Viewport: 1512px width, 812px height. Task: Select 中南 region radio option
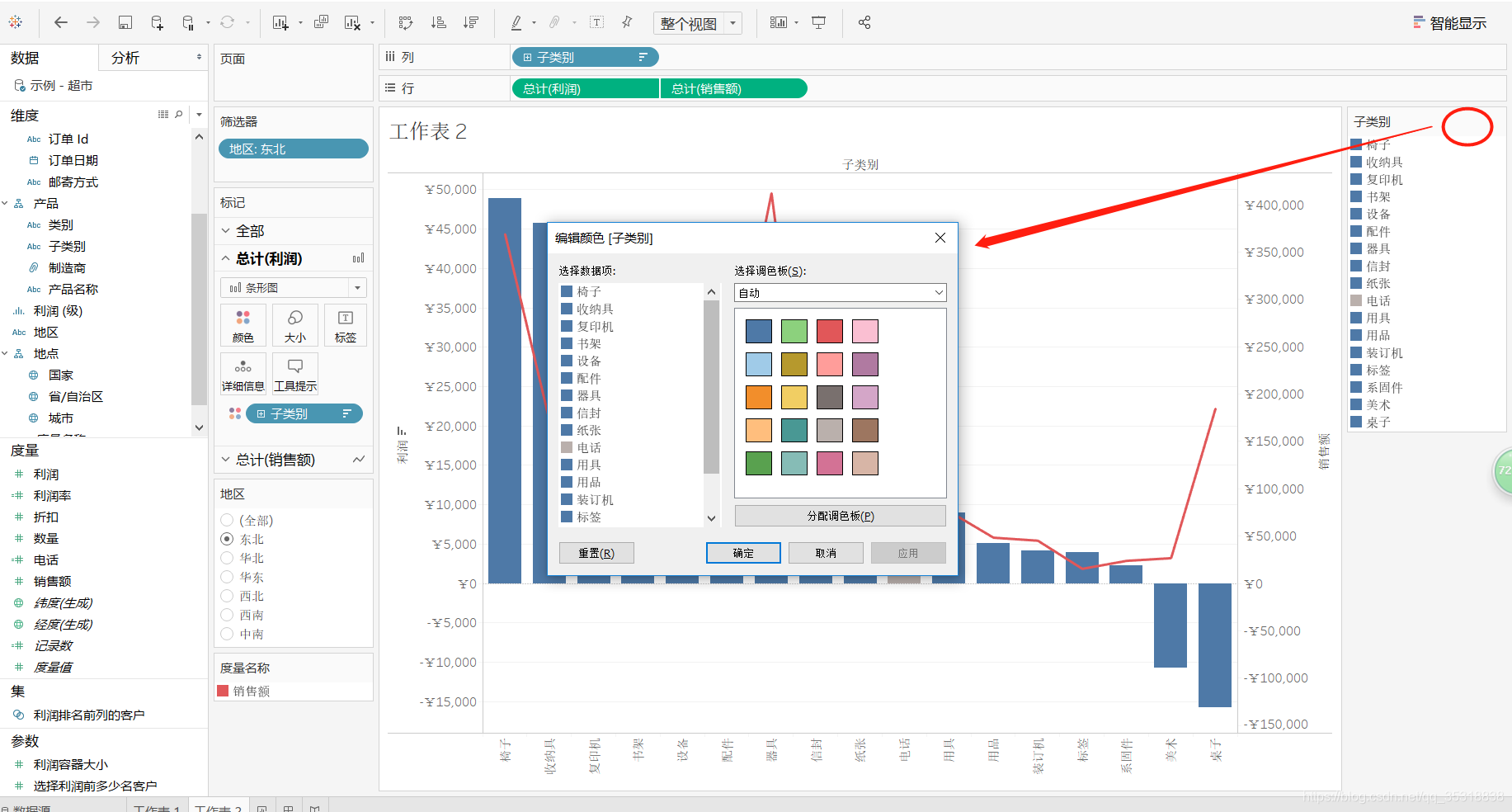227,634
